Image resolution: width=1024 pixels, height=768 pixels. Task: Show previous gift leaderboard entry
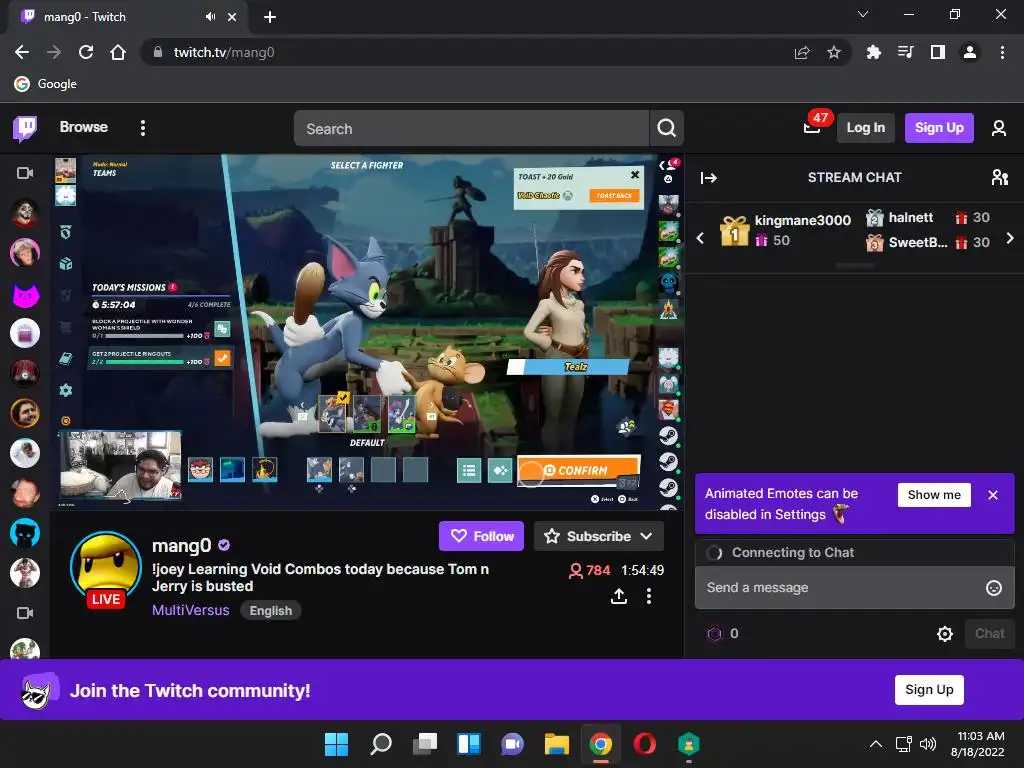point(700,238)
